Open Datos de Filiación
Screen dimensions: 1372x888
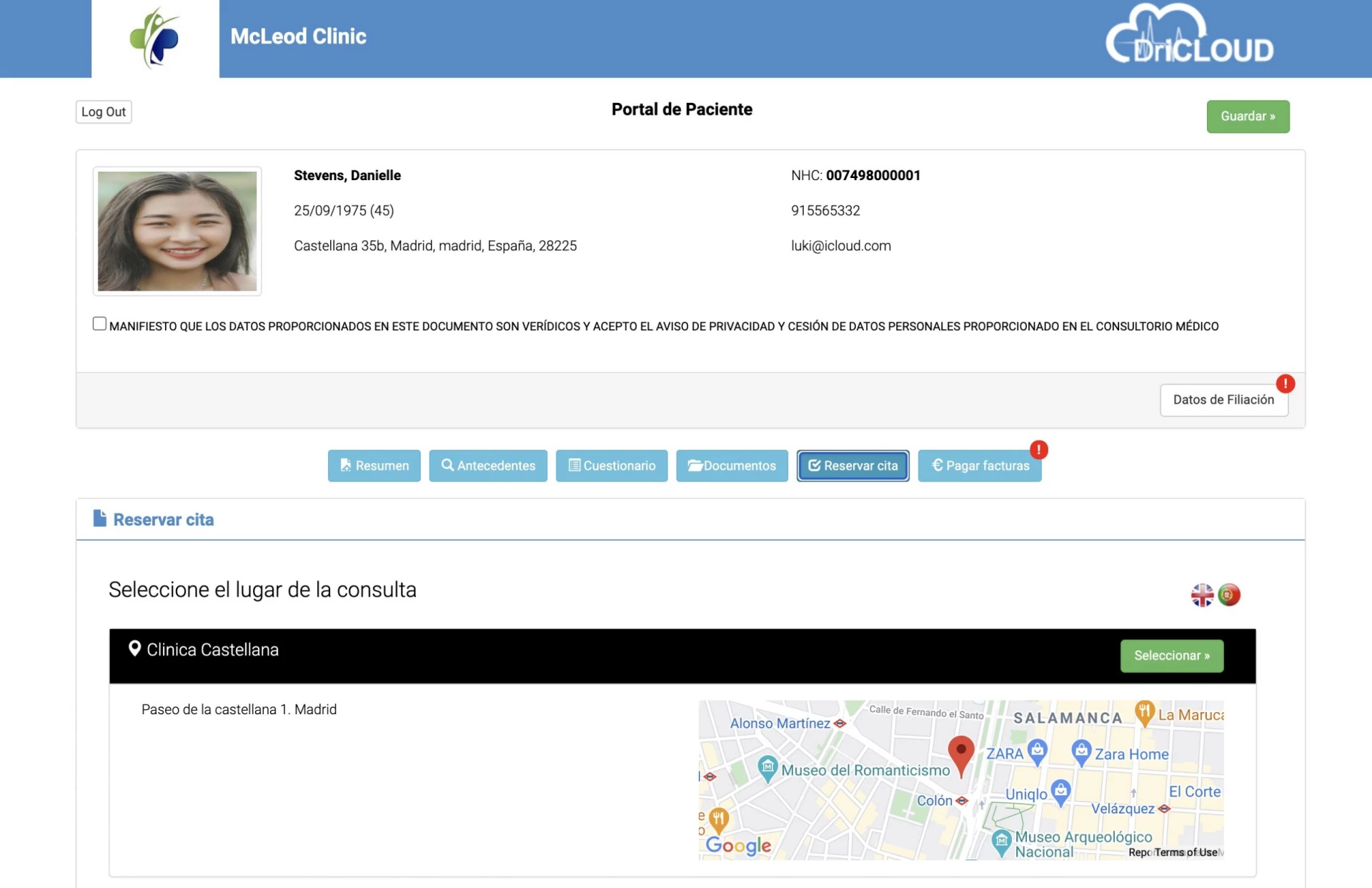click(x=1223, y=400)
